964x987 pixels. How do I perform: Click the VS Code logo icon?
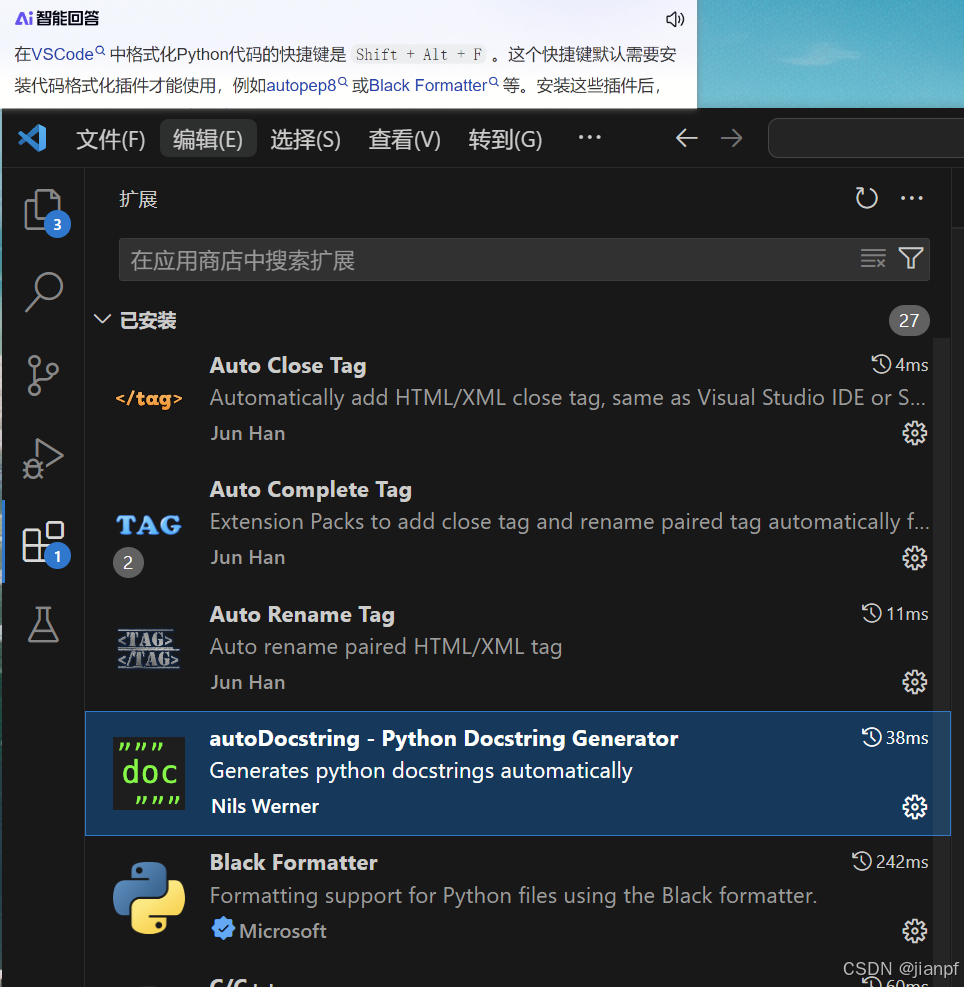32,138
